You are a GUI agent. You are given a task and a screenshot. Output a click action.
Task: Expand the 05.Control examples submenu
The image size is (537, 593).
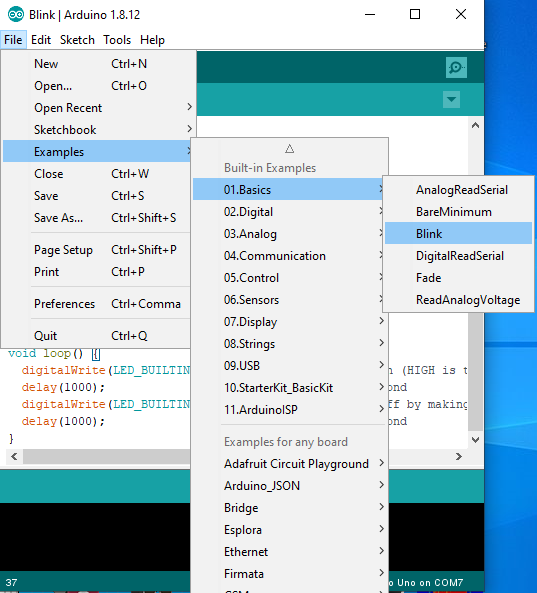[x=289, y=277]
